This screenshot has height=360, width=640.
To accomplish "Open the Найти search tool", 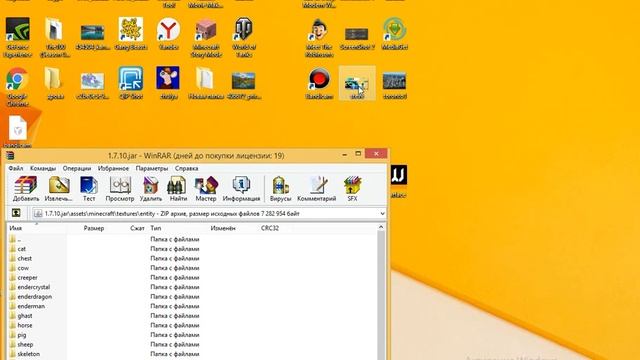I will (x=178, y=189).
